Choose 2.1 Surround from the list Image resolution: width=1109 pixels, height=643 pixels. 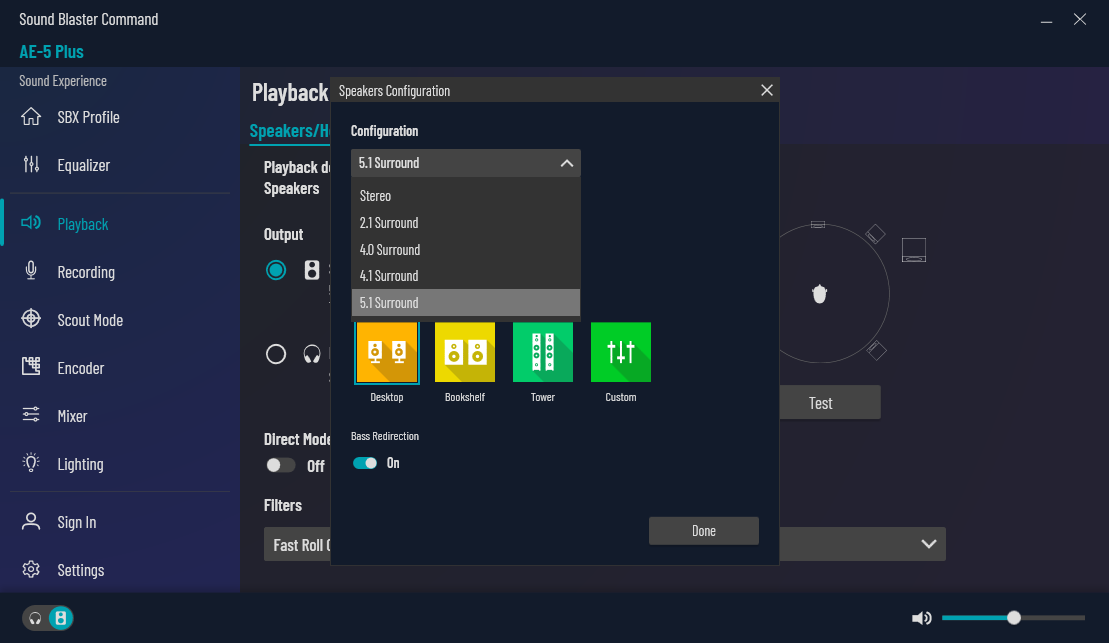[465, 223]
